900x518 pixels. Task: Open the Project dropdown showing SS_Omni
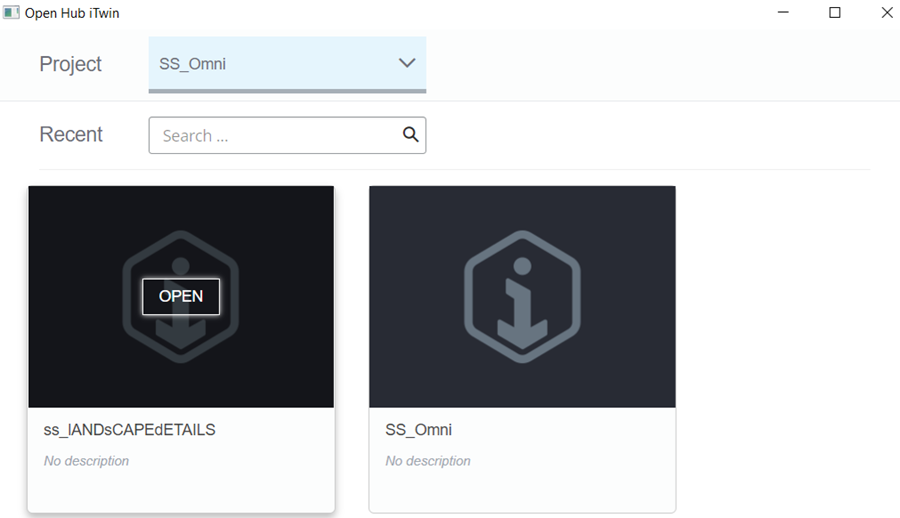pyautogui.click(x=287, y=64)
